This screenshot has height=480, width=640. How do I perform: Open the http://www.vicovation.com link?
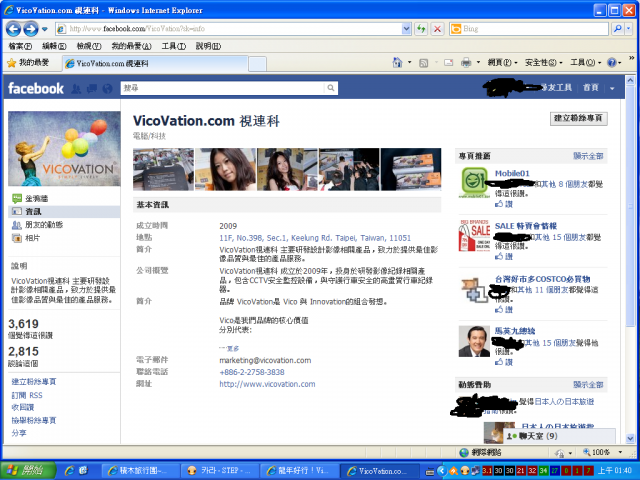[x=267, y=384]
